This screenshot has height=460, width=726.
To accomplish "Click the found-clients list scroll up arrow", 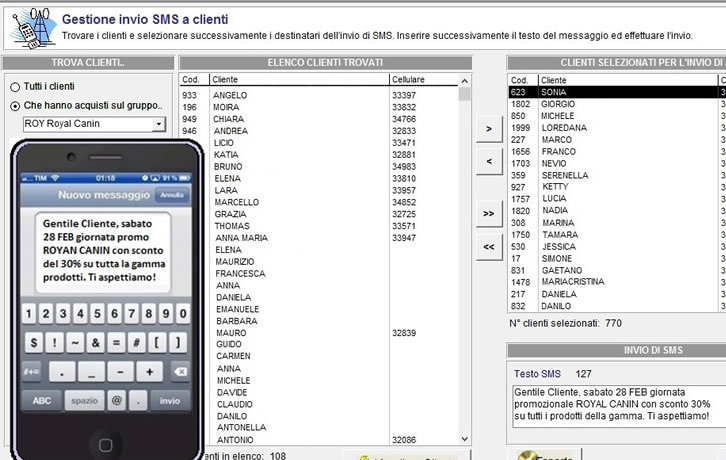I will pyautogui.click(x=464, y=81).
